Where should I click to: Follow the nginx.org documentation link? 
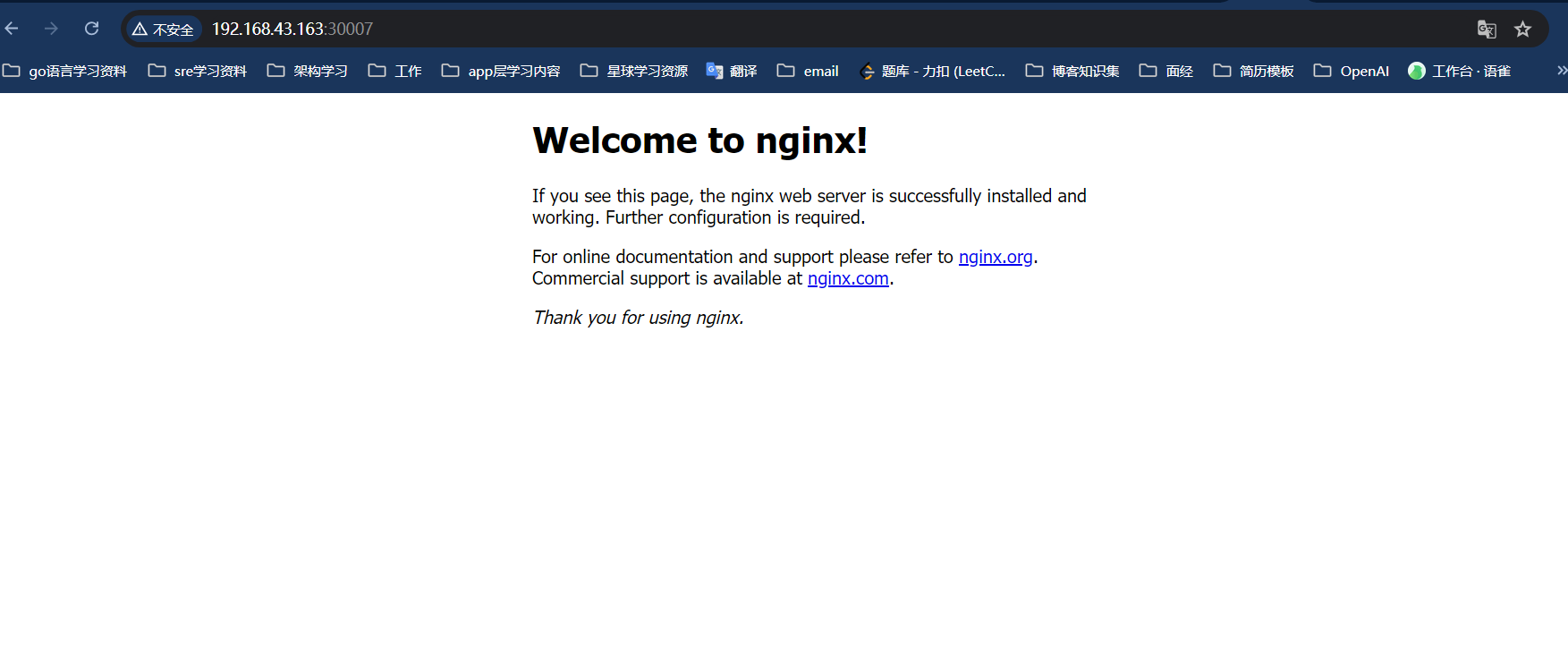(996, 257)
